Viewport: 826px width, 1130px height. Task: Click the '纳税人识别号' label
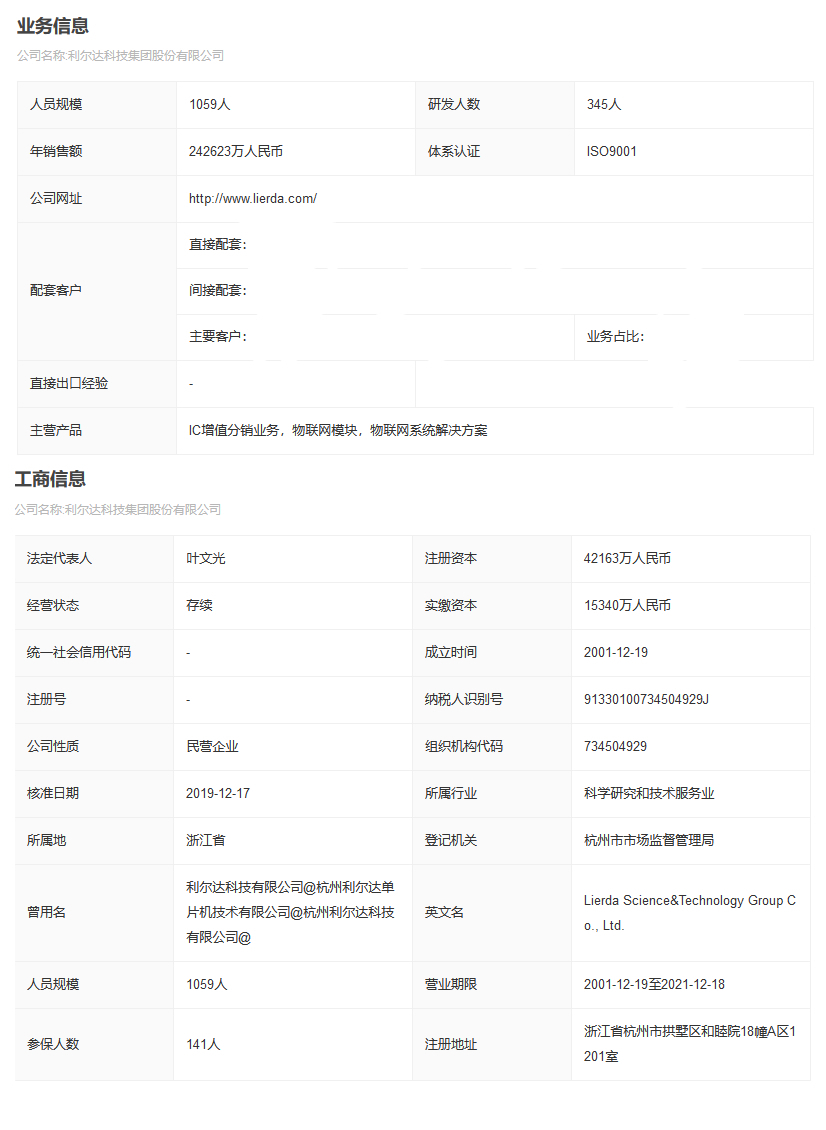tap(464, 699)
